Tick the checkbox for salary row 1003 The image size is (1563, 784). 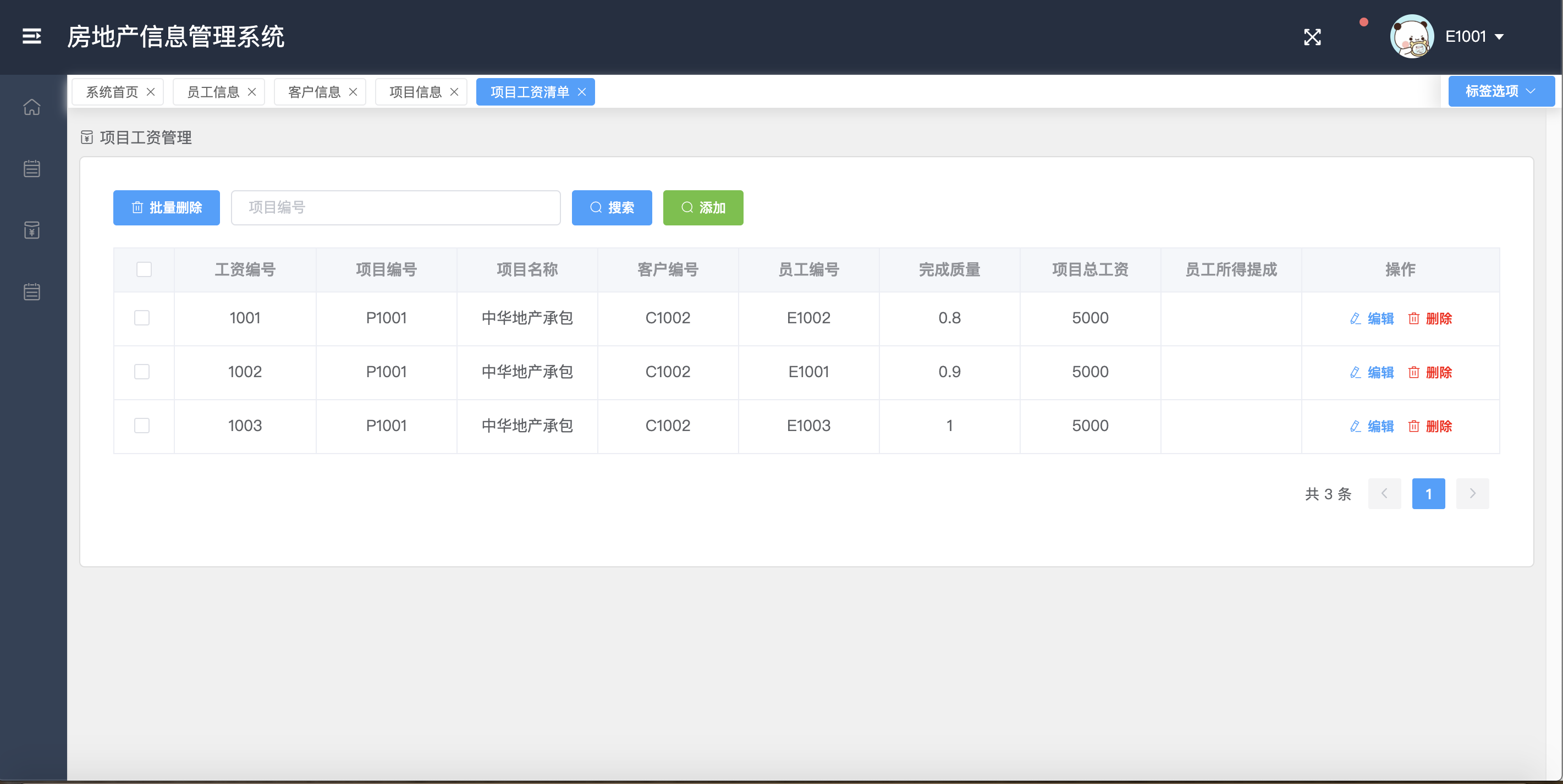pos(142,426)
